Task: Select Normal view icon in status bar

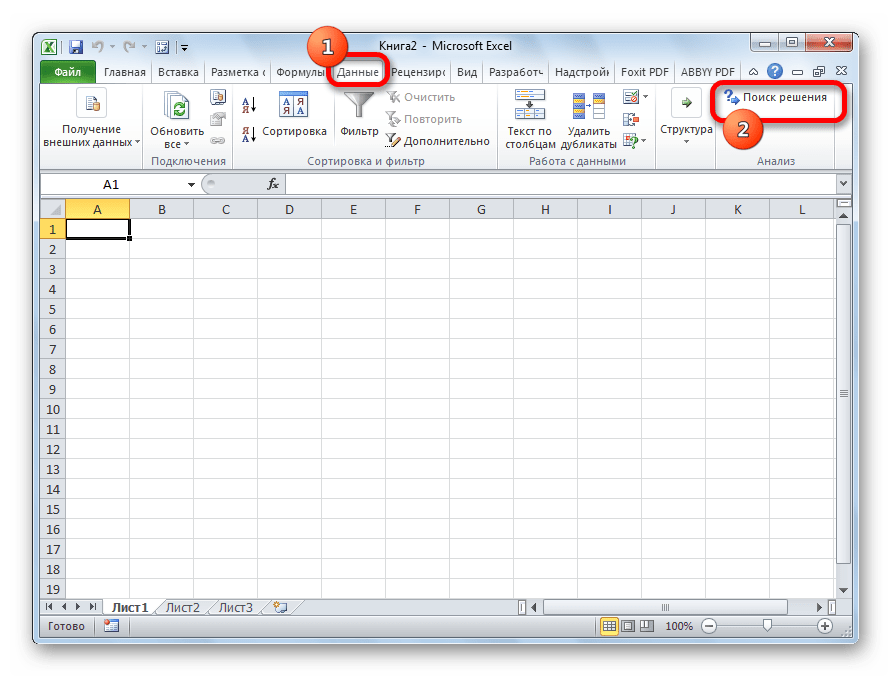Action: (609, 626)
